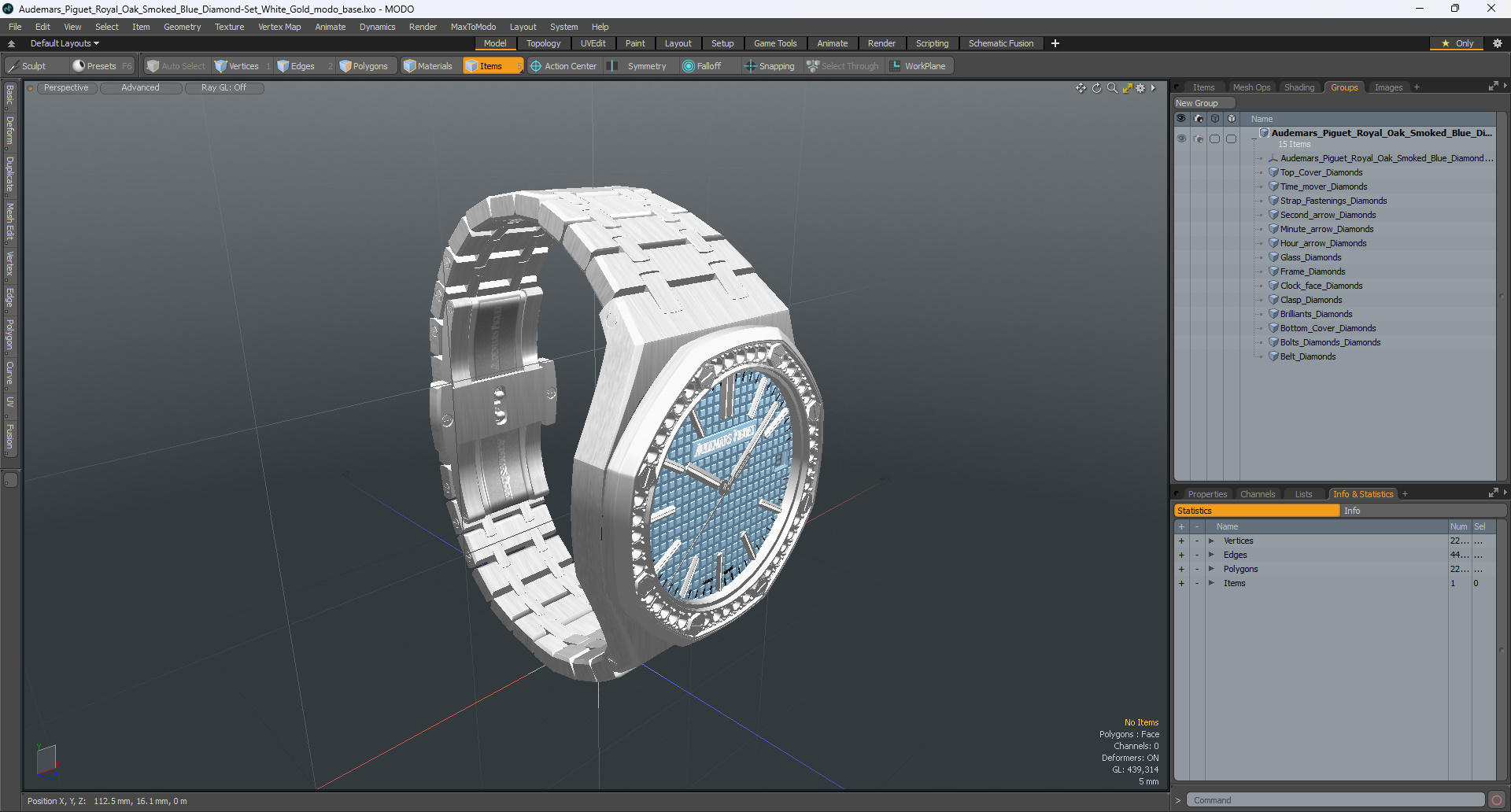Click the viewport rotate icon
The height and width of the screenshot is (812, 1511).
coord(1096,88)
